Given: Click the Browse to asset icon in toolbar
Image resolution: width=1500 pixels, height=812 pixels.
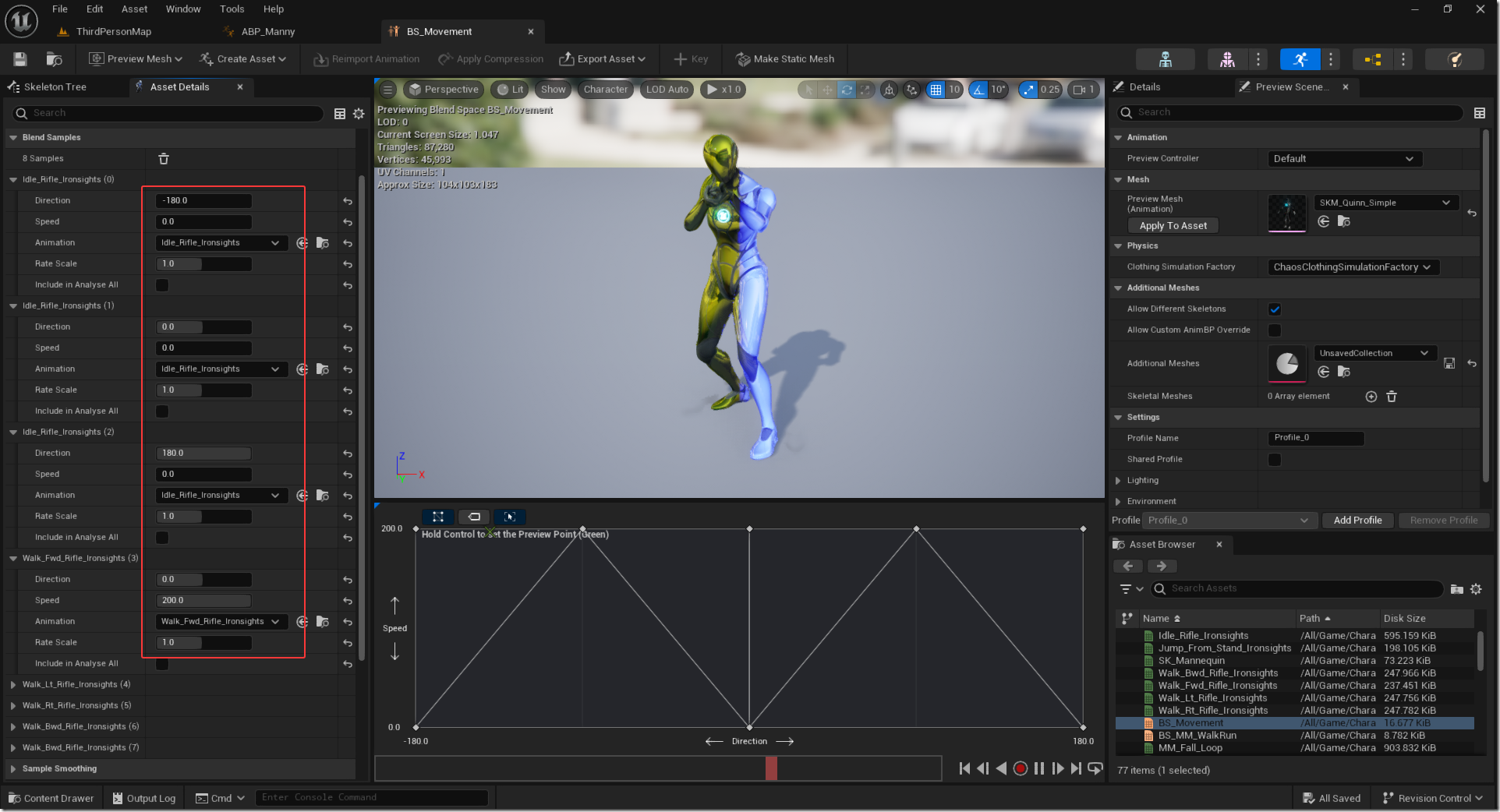Looking at the screenshot, I should [54, 59].
